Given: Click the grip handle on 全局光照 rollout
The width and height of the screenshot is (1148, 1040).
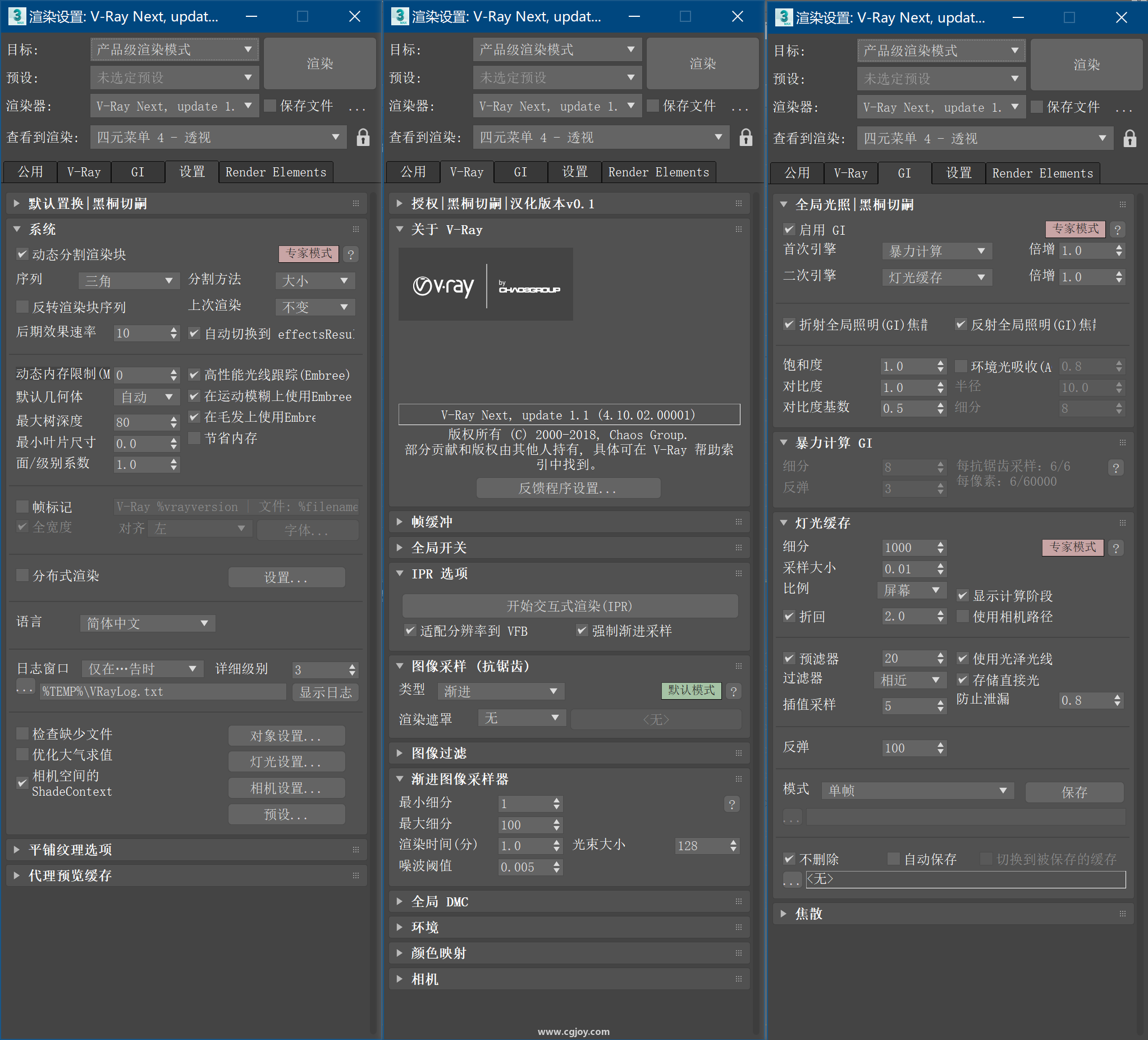Looking at the screenshot, I should [x=1122, y=204].
